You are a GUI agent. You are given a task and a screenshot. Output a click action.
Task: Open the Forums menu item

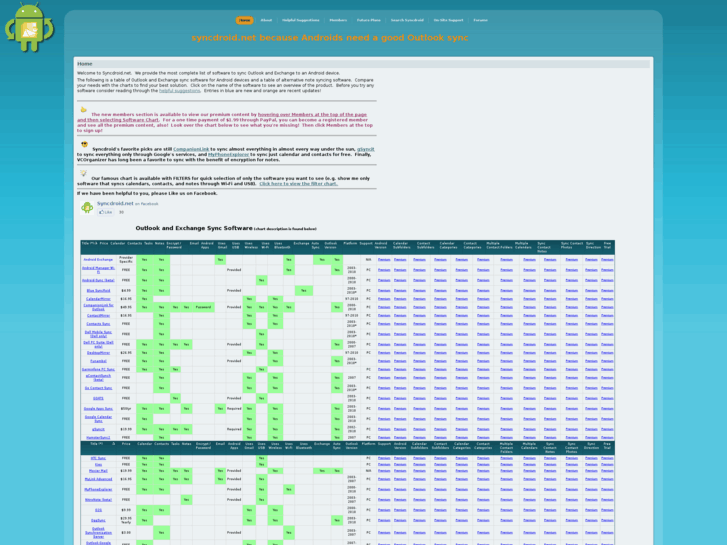(480, 20)
